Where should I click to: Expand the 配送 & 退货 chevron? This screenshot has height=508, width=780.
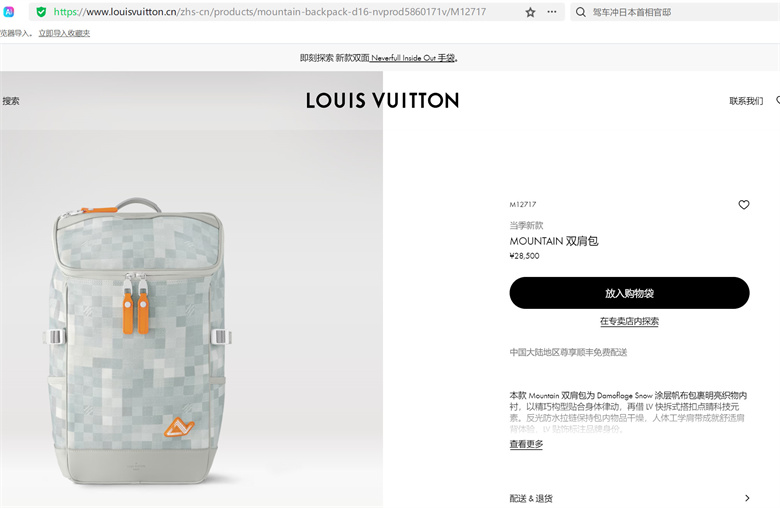[747, 498]
